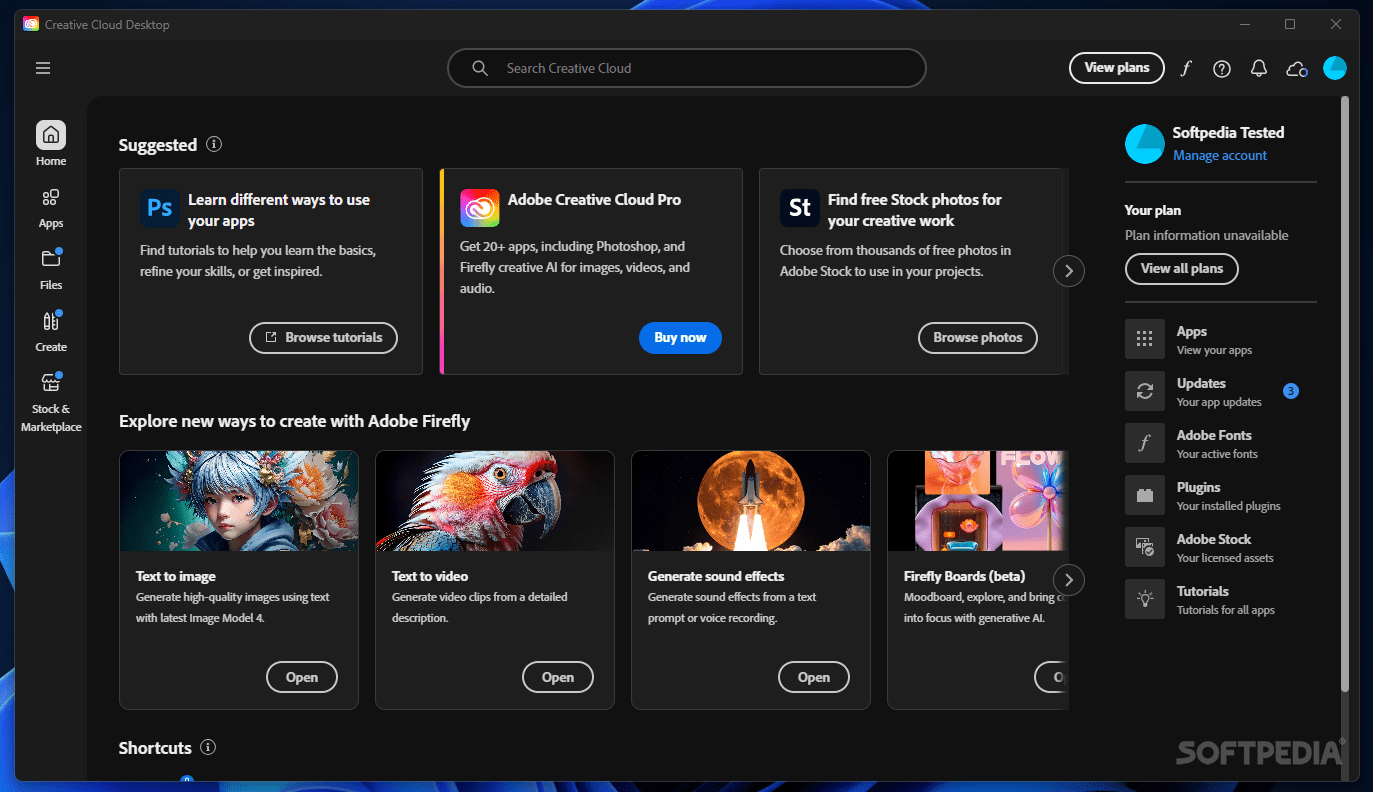Open Tutorials in right panel
The width and height of the screenshot is (1373, 792).
pos(1220,599)
